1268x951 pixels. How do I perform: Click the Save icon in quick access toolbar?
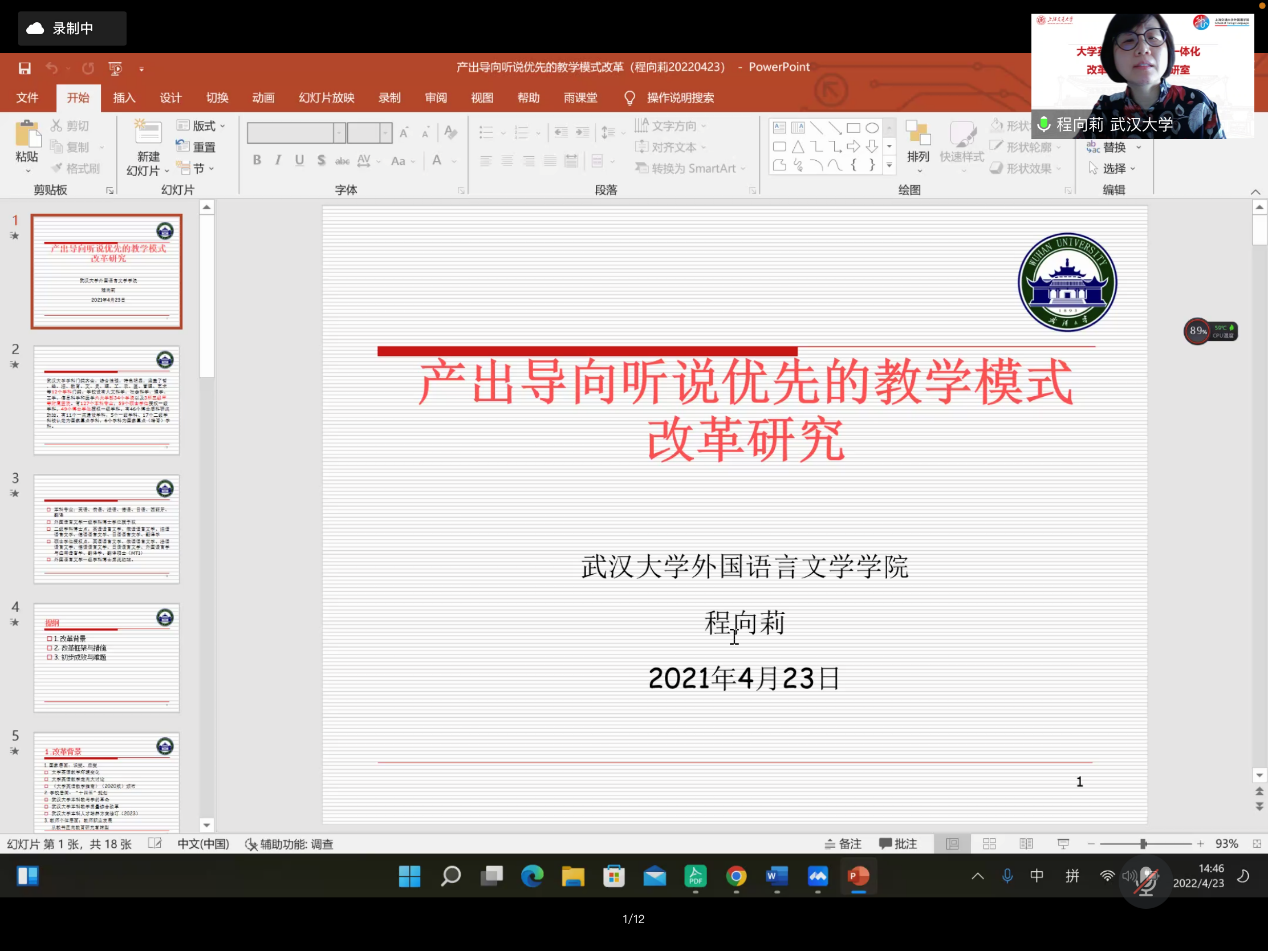point(25,68)
